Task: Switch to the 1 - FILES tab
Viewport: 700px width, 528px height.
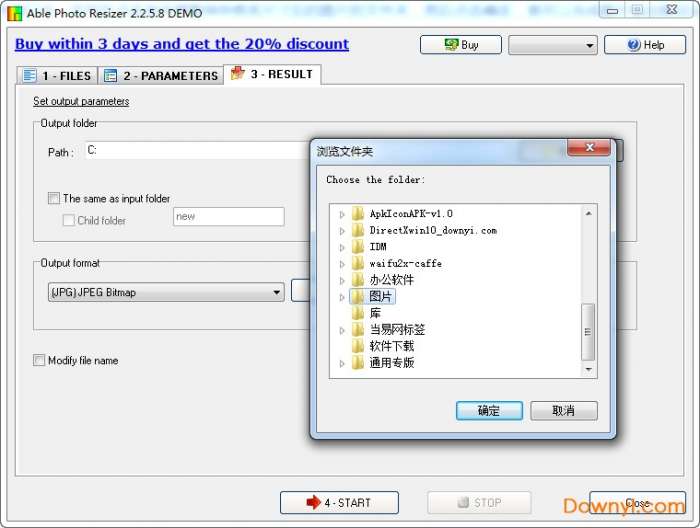Action: 57,75
